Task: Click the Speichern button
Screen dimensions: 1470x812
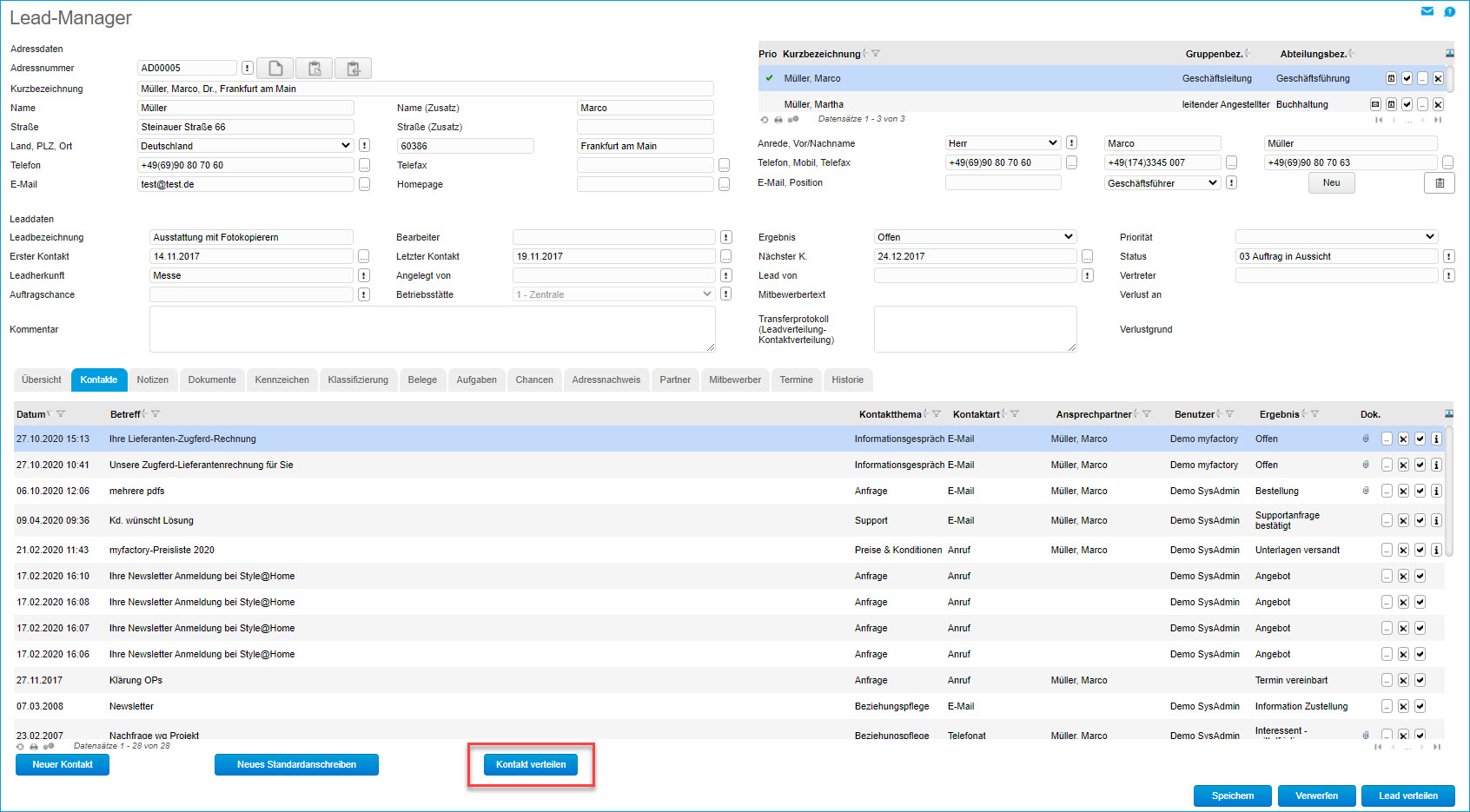Action: click(x=1233, y=795)
